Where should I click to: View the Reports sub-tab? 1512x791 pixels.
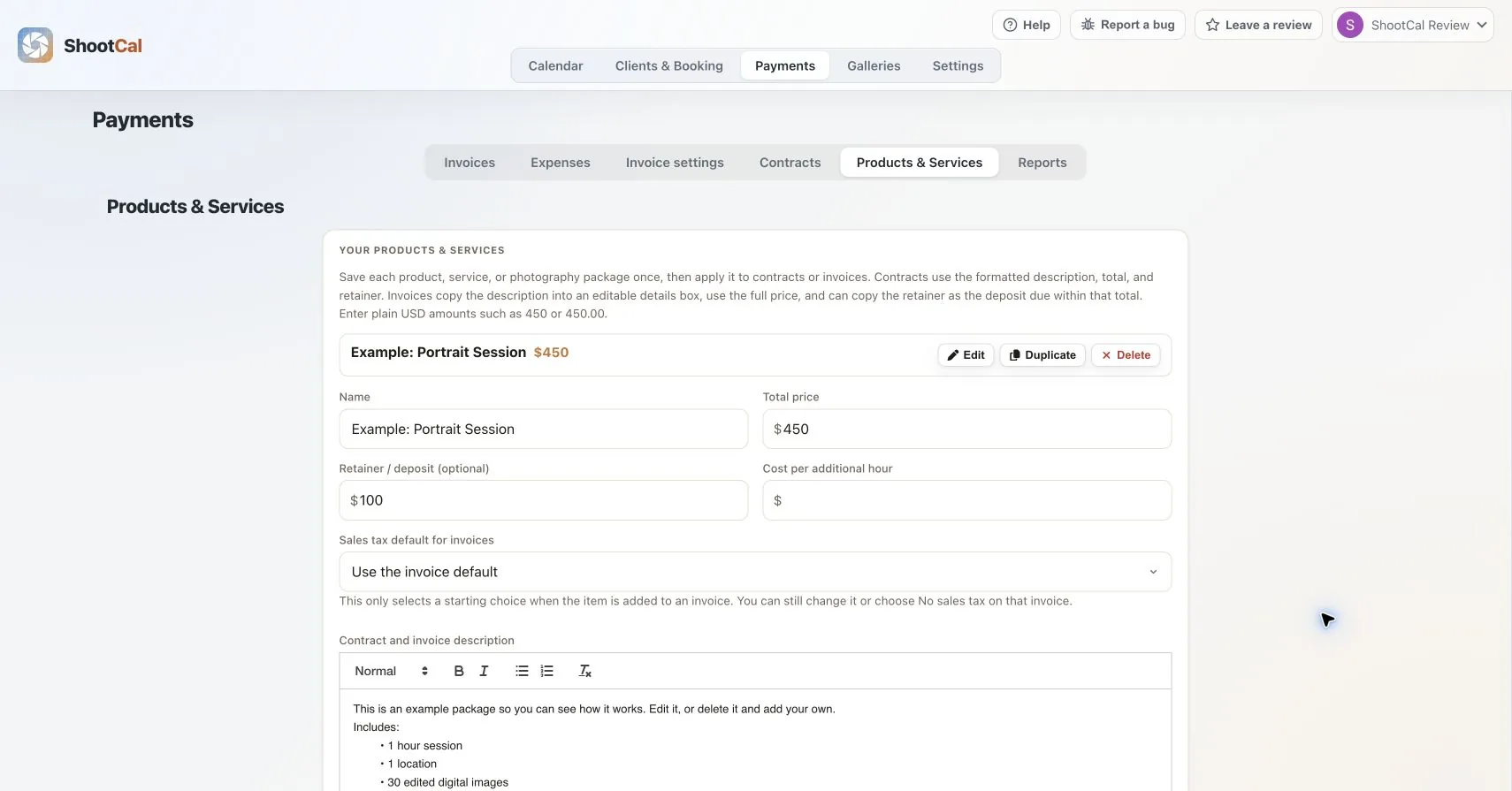[1042, 163]
